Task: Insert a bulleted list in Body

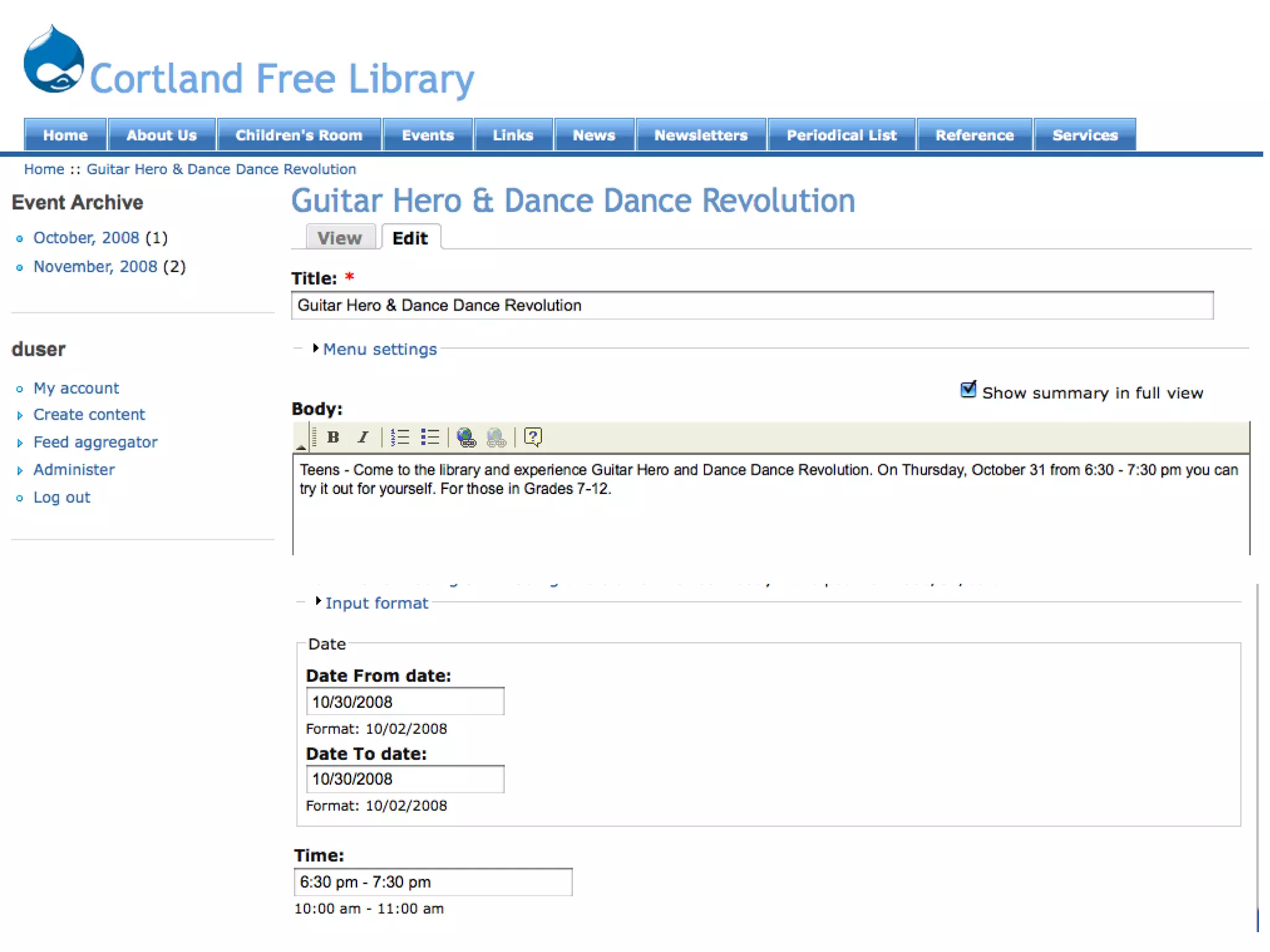Action: click(430, 438)
